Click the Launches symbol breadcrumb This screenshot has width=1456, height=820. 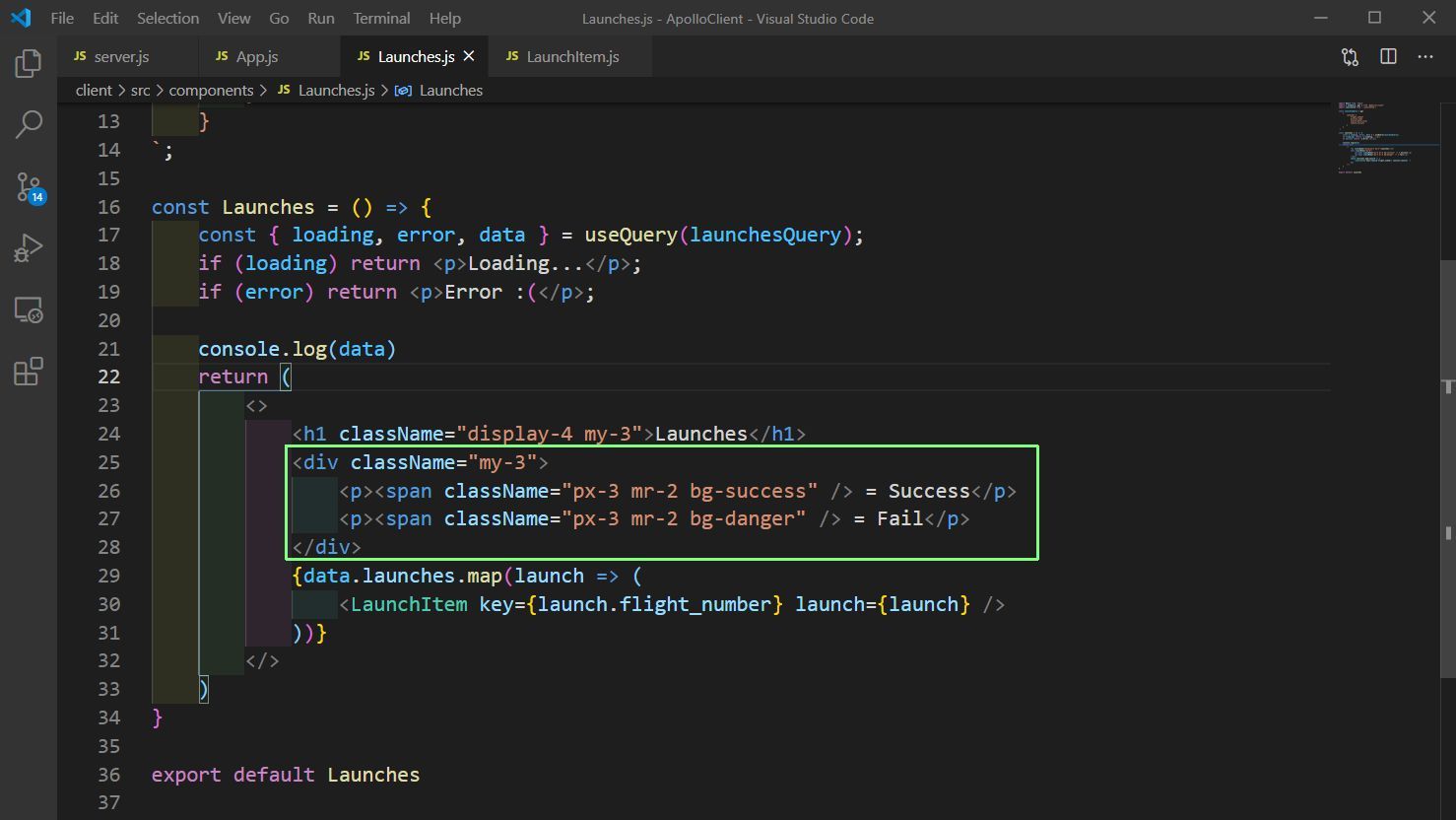450,90
